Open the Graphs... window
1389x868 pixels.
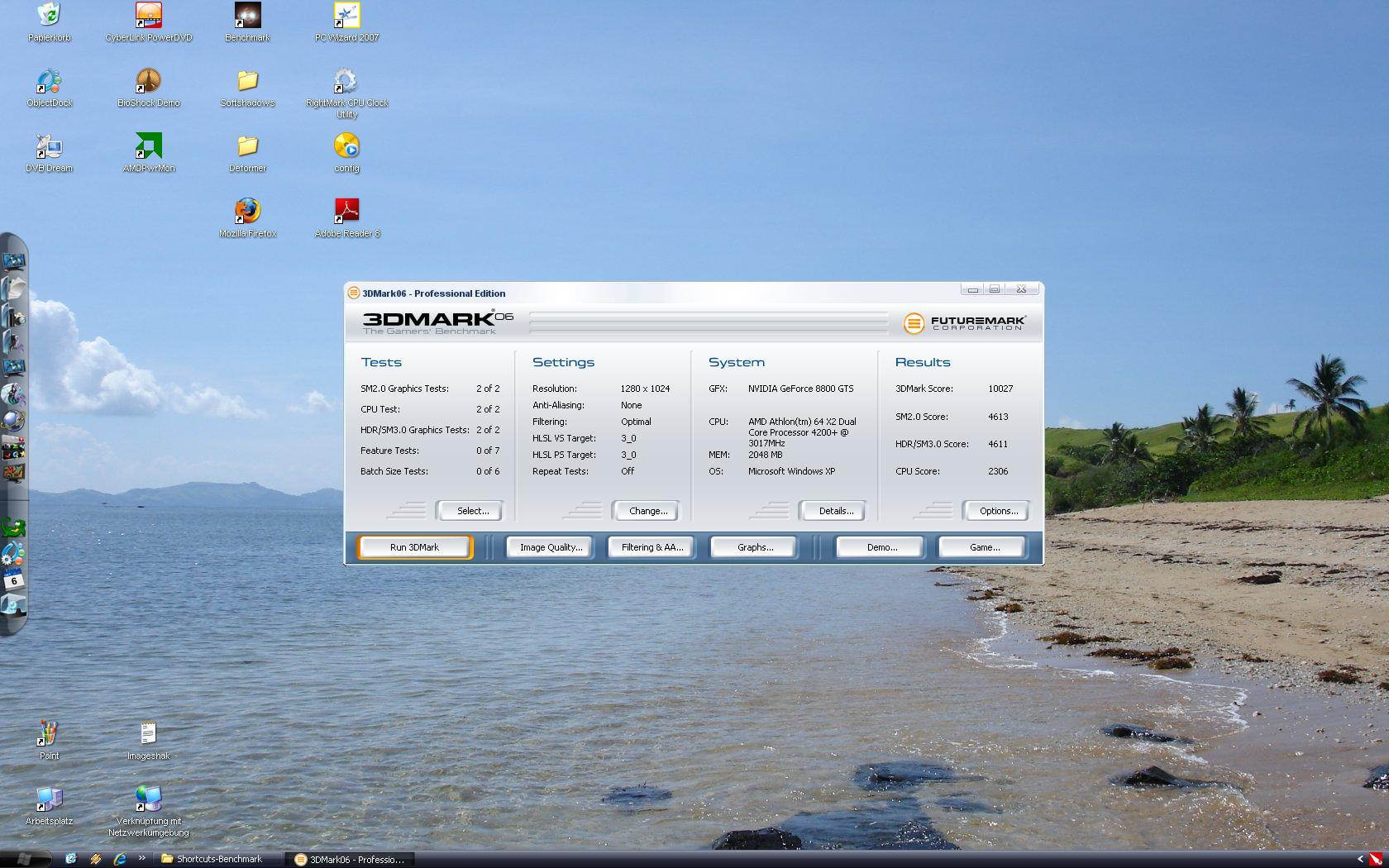pos(755,547)
